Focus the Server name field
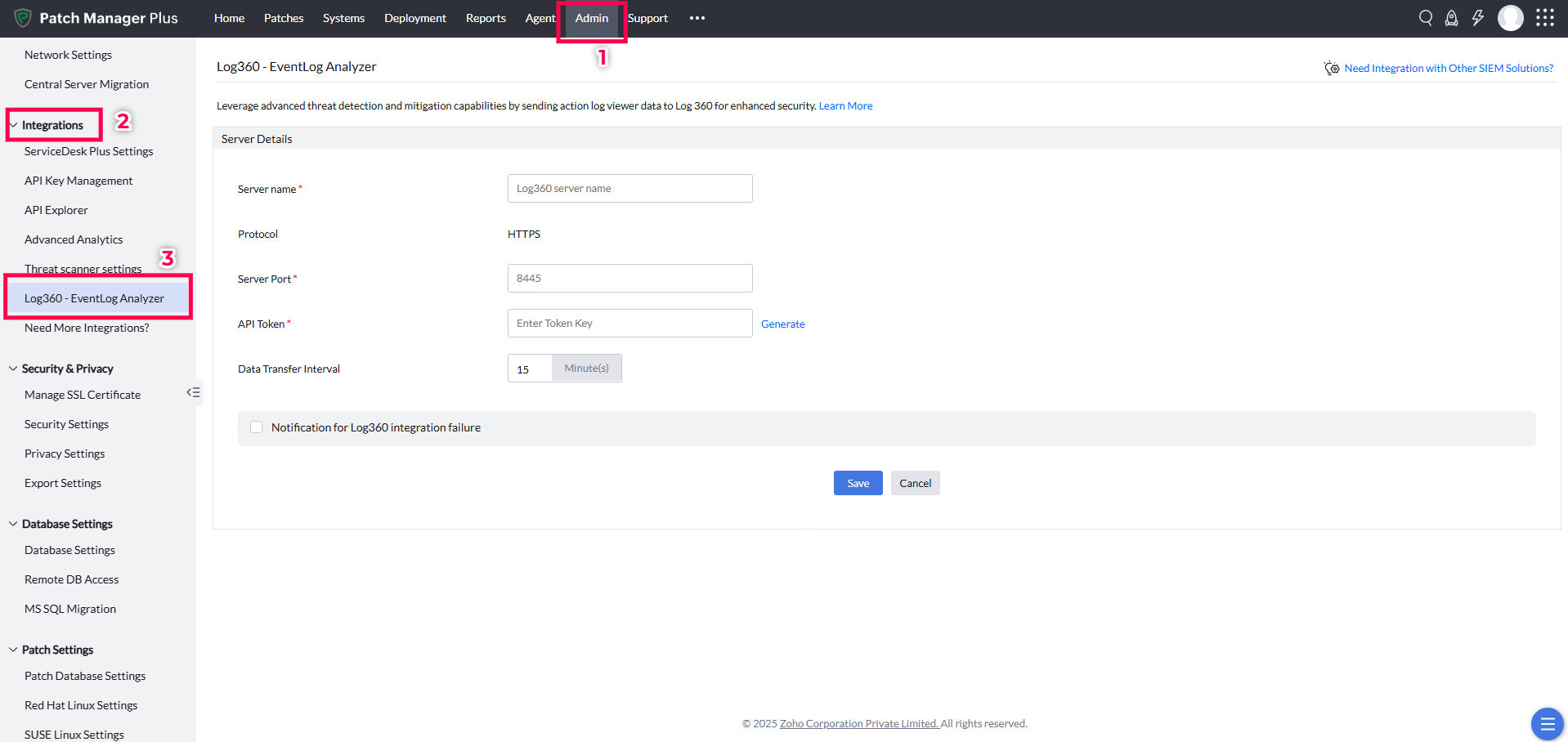 (x=630, y=188)
